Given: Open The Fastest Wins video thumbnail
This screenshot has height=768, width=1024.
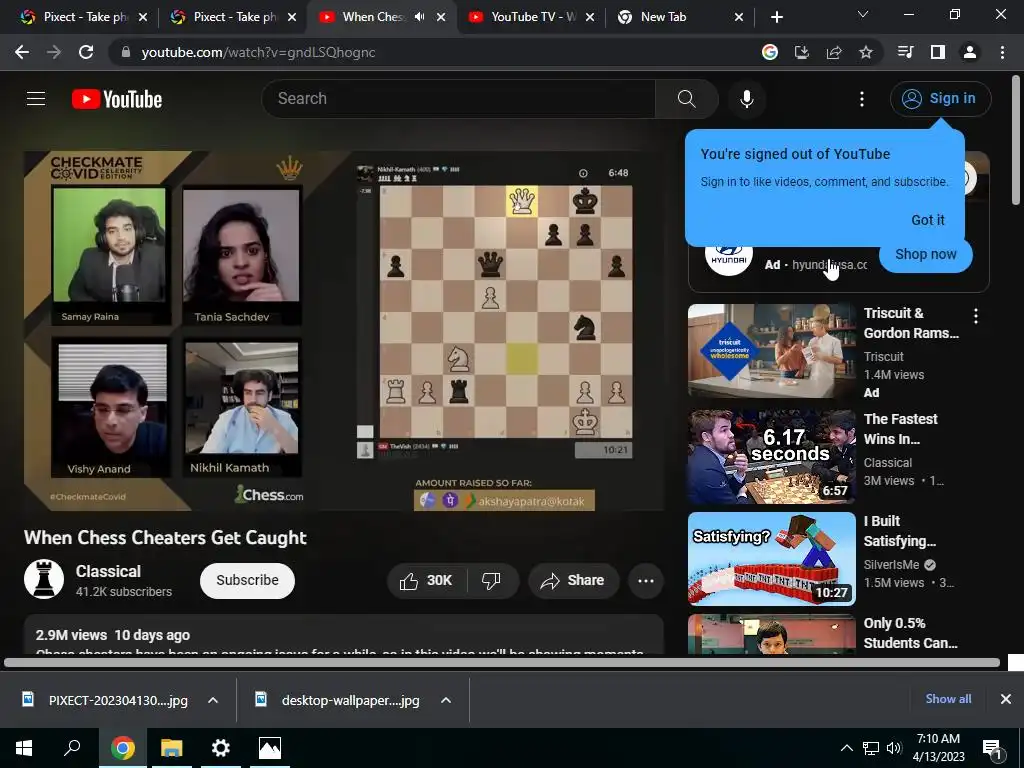Looking at the screenshot, I should point(772,457).
